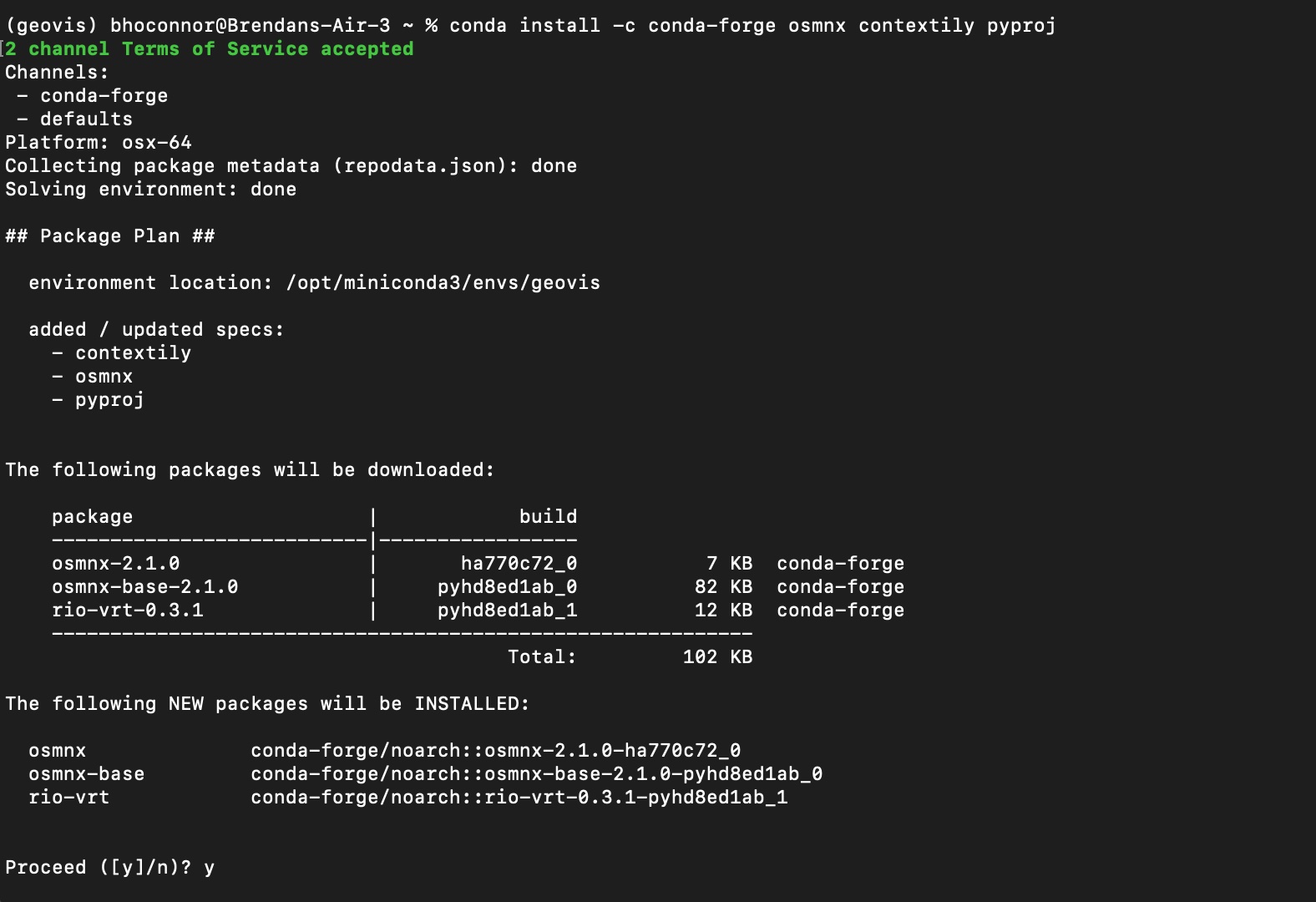The height and width of the screenshot is (902, 1316).
Task: Click pyproj in the added specs list
Action: pos(109,400)
